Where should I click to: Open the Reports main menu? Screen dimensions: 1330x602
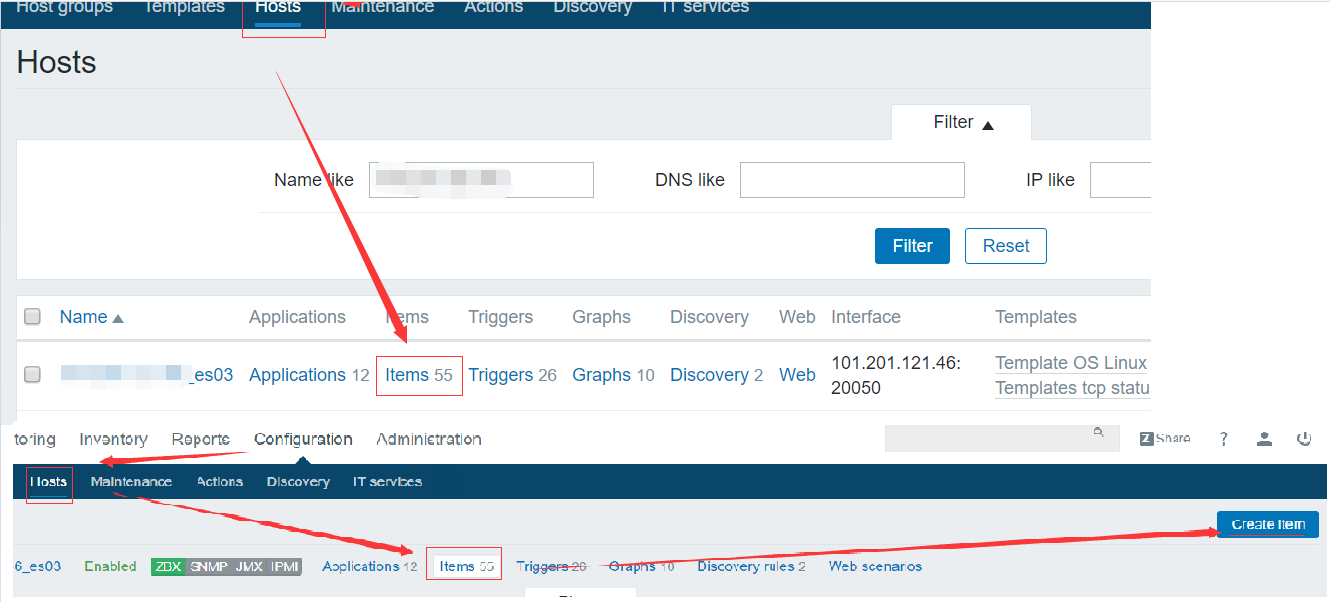pos(200,439)
